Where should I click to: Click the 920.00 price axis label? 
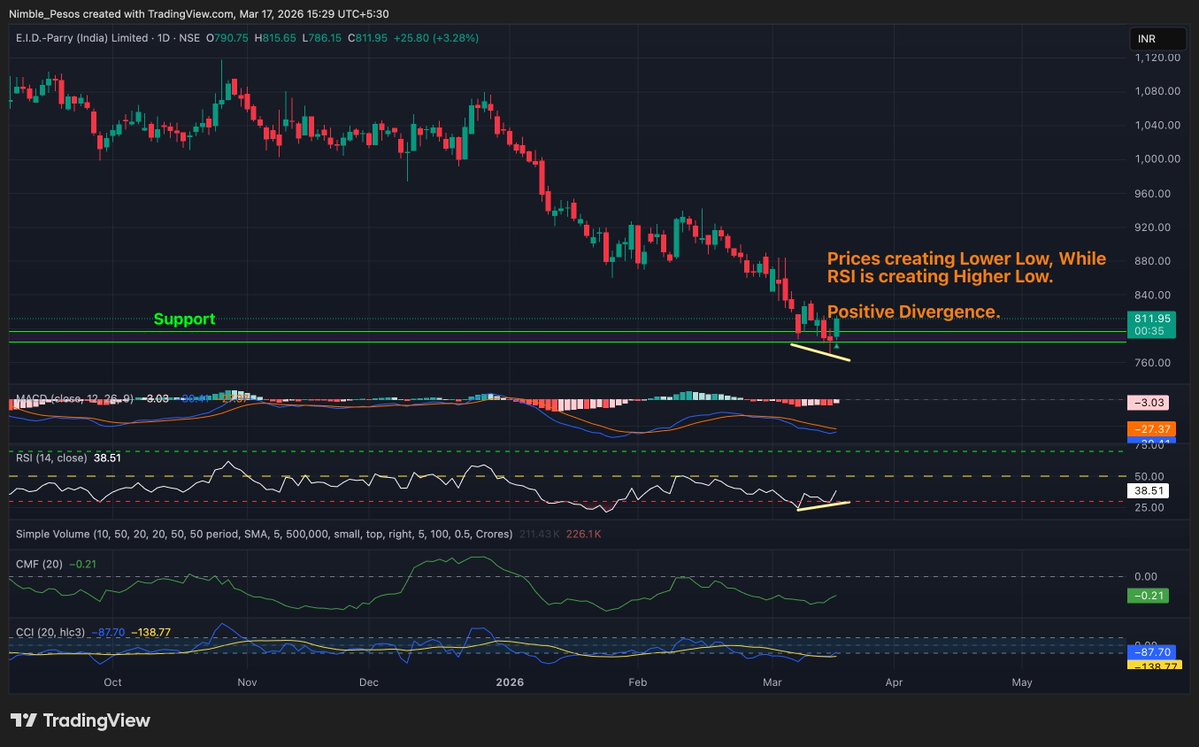pos(1152,227)
